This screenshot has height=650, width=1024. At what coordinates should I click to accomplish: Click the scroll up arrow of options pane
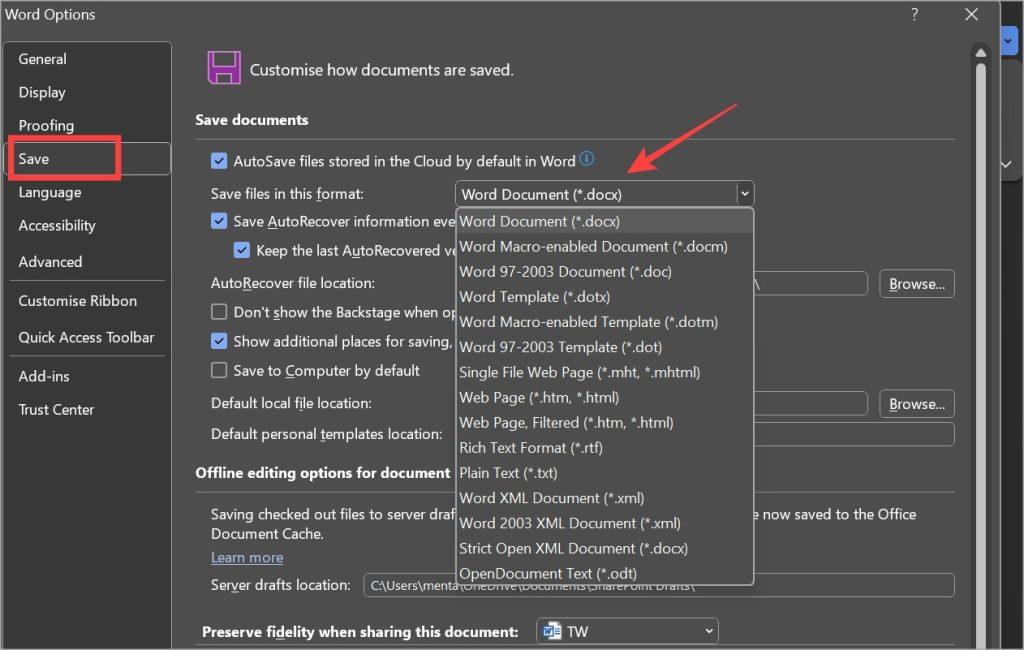[980, 52]
